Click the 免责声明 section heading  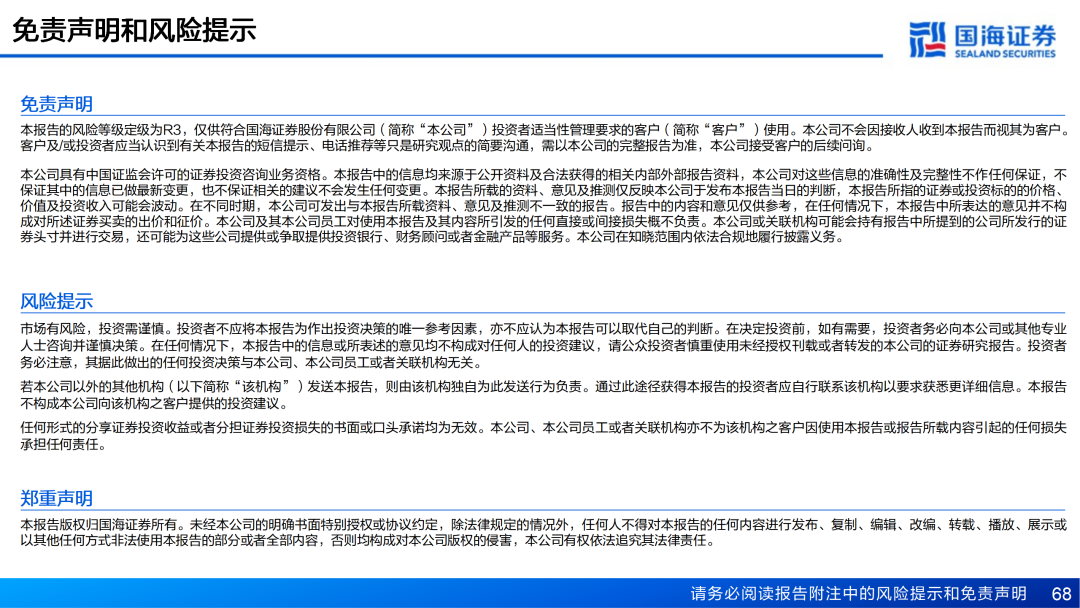56,104
